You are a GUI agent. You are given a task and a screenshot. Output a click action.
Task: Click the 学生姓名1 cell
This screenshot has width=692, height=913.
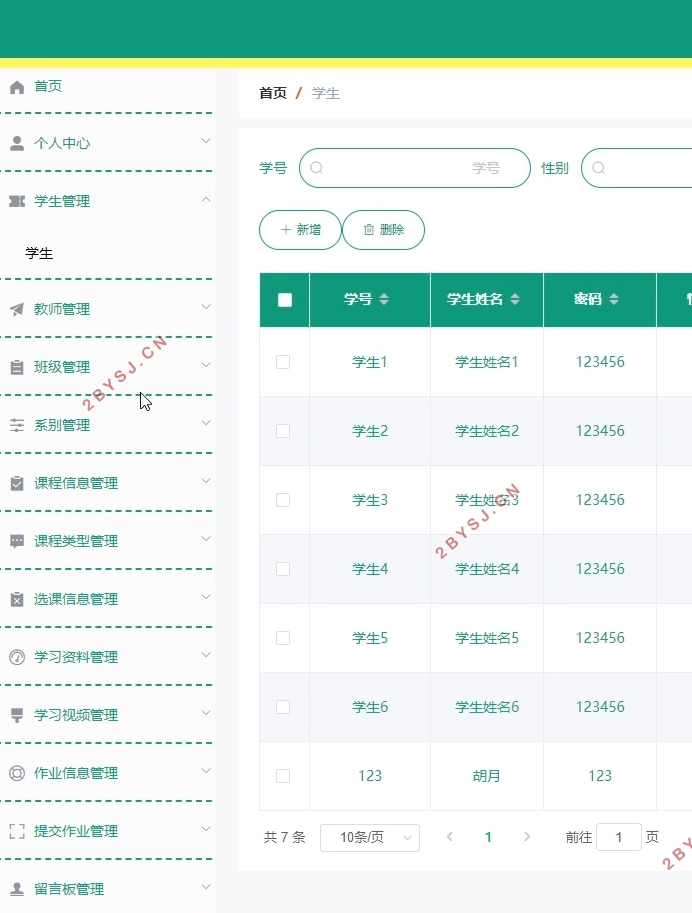(x=487, y=362)
